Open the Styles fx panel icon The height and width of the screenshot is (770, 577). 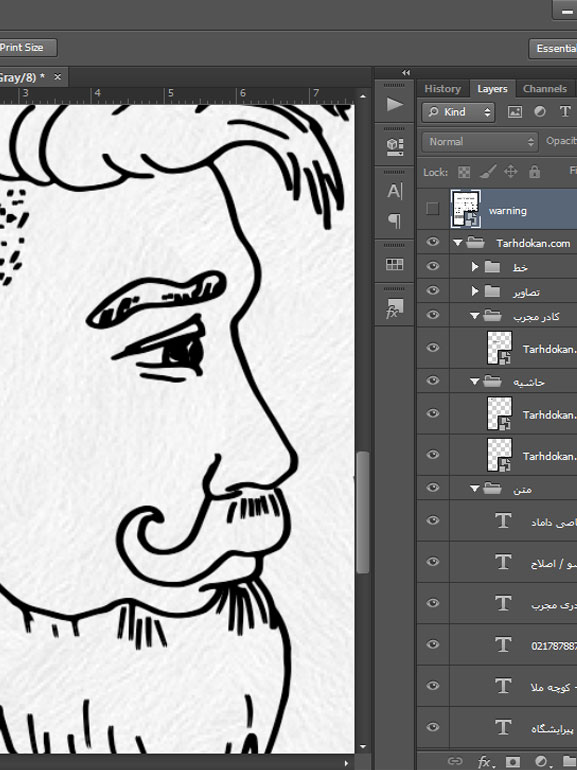point(395,308)
